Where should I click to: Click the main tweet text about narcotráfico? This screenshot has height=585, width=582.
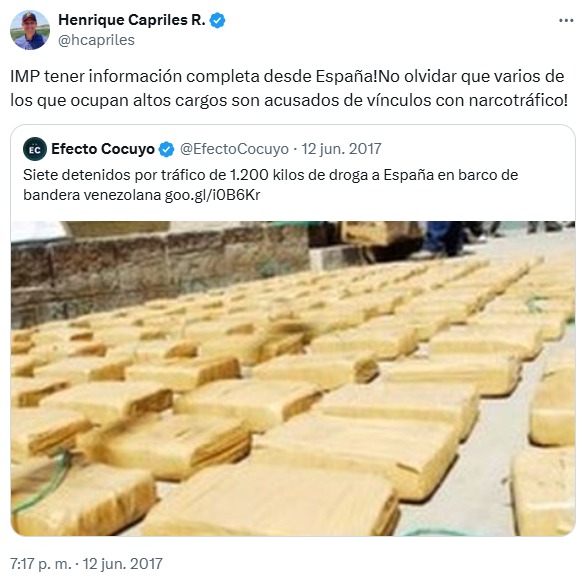click(289, 88)
